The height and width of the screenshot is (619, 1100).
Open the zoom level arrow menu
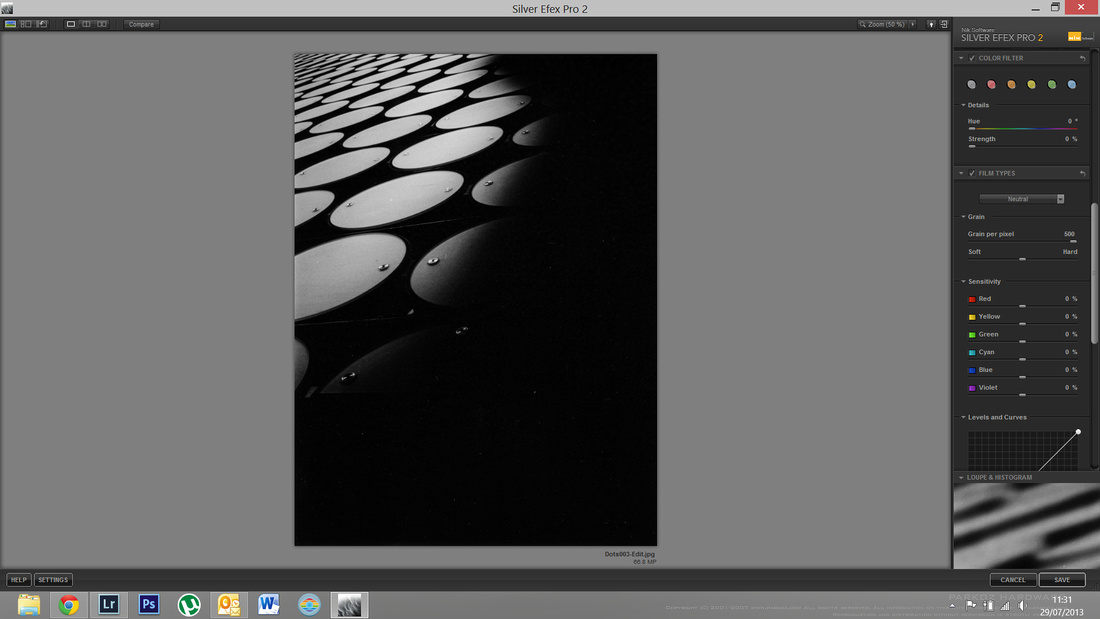(x=912, y=24)
